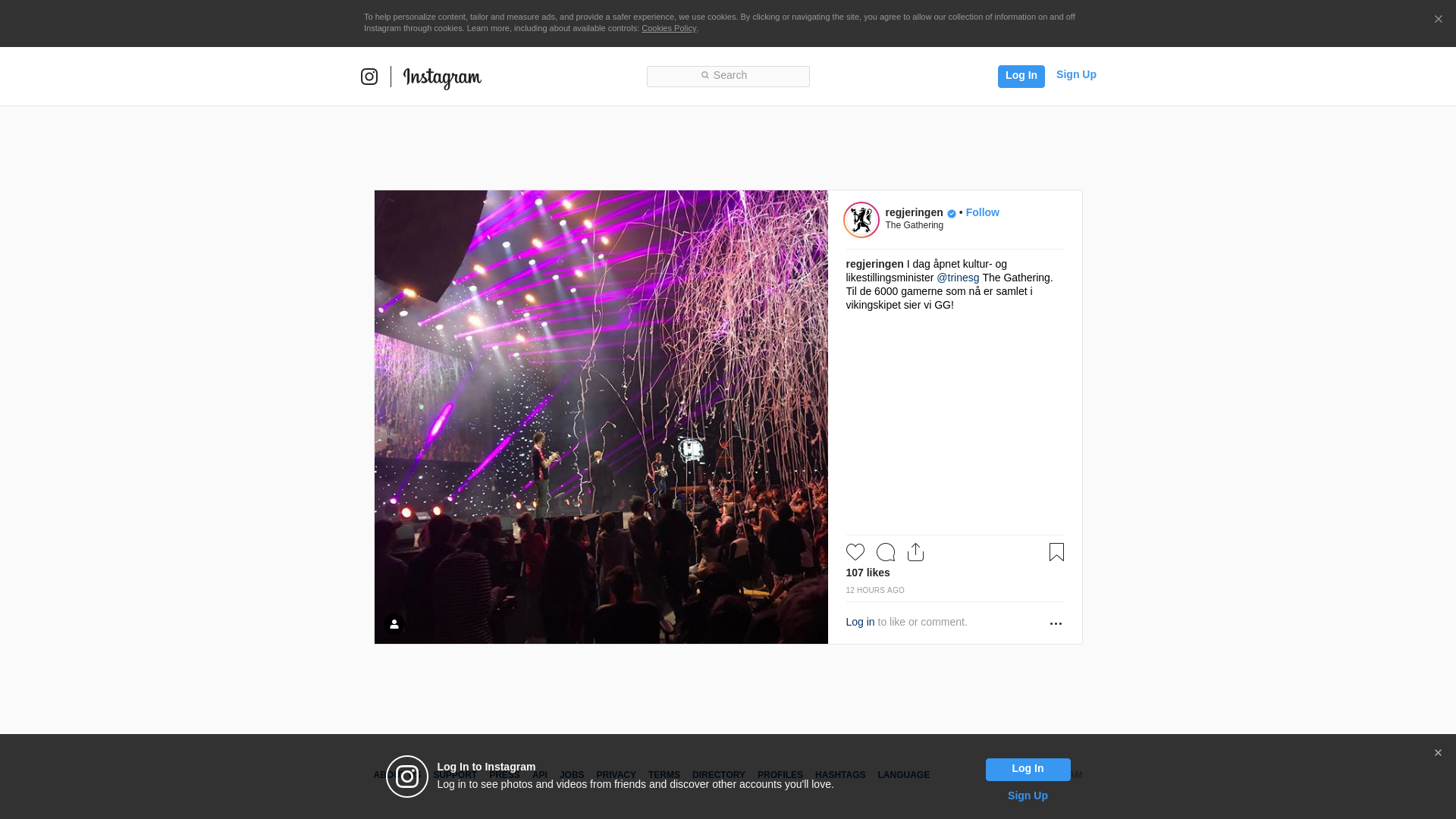Open regjeringen profile avatar
The image size is (1456, 819).
[861, 220]
